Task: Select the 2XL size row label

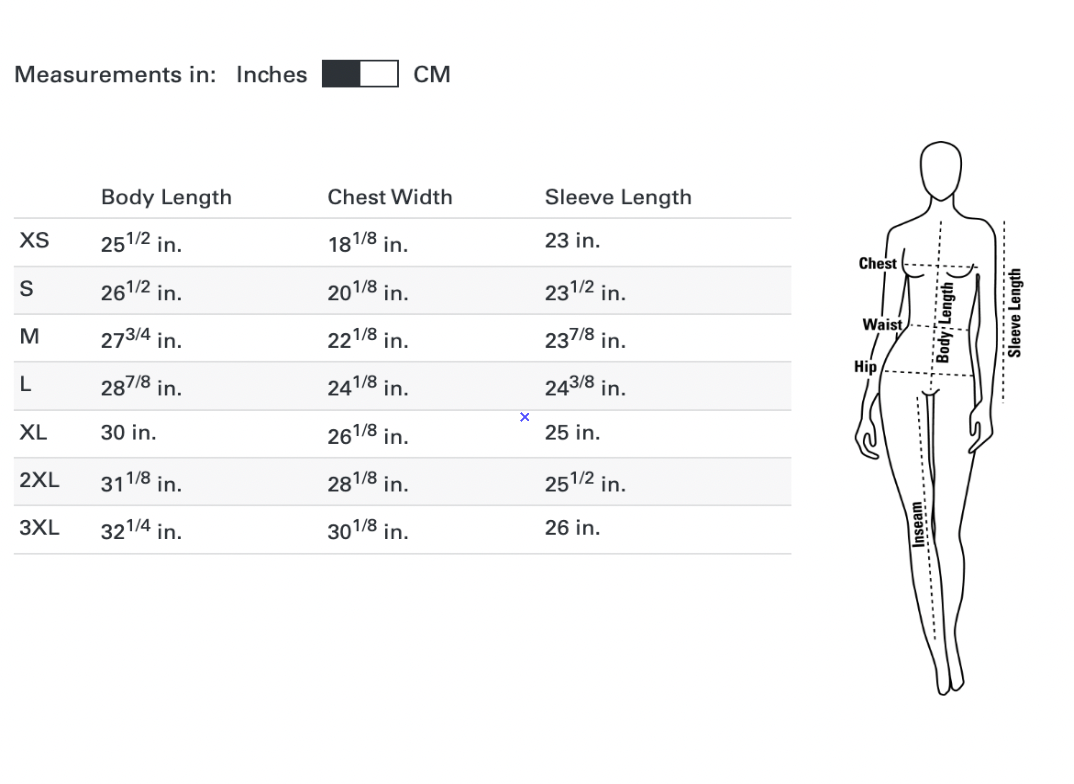Action: (39, 480)
